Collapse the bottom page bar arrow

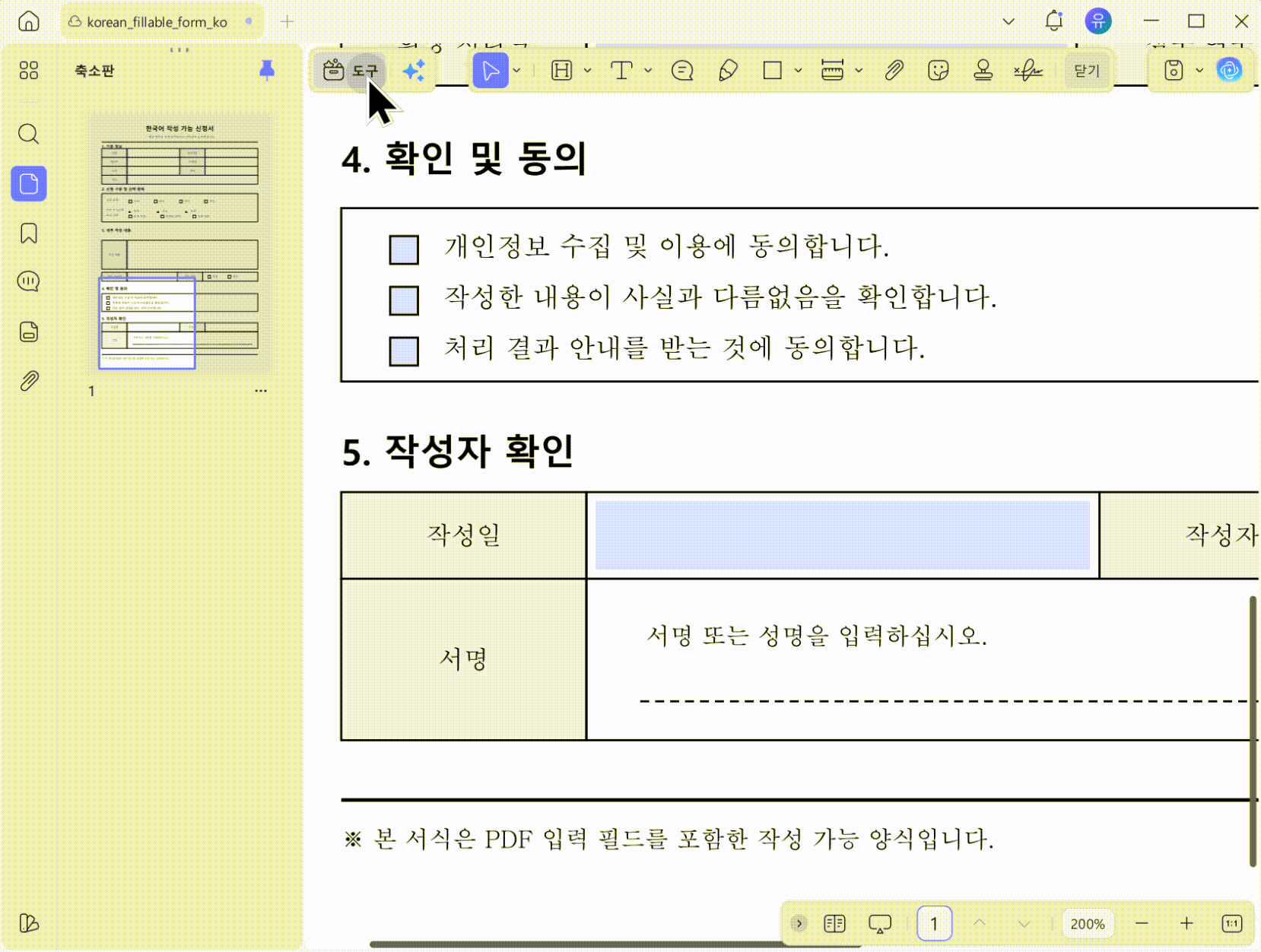[x=799, y=923]
